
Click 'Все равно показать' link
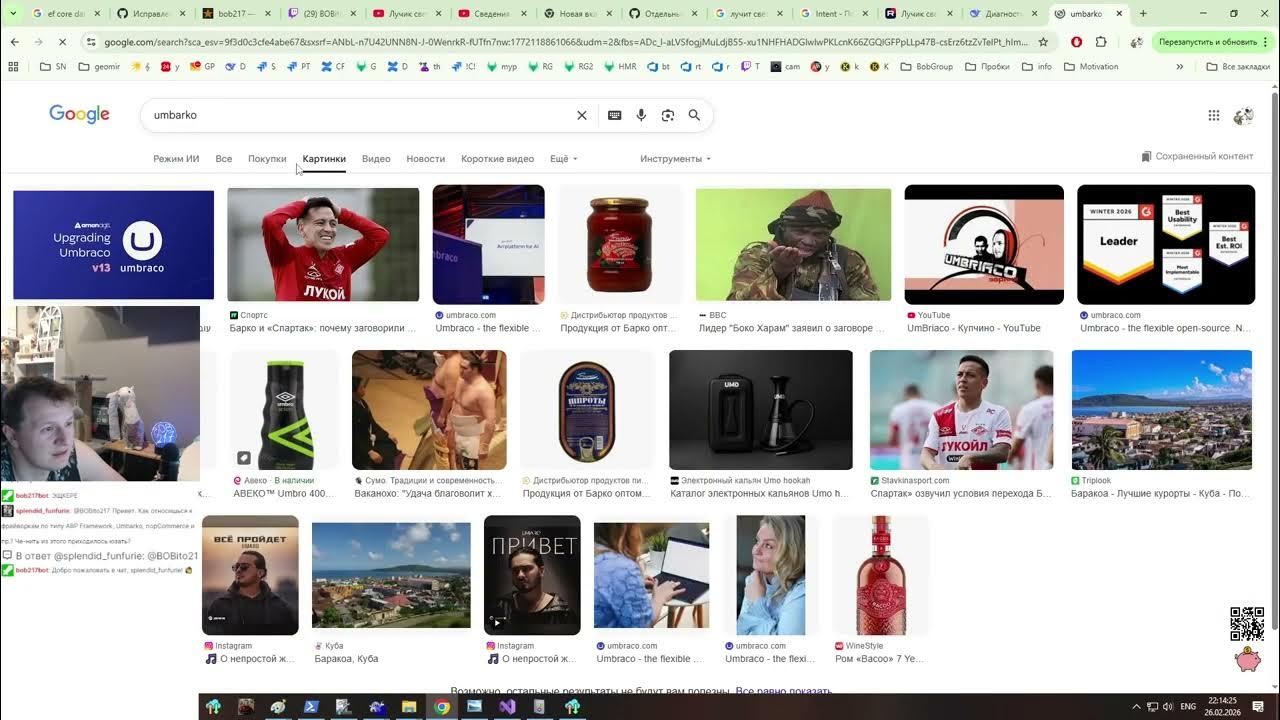(784, 691)
